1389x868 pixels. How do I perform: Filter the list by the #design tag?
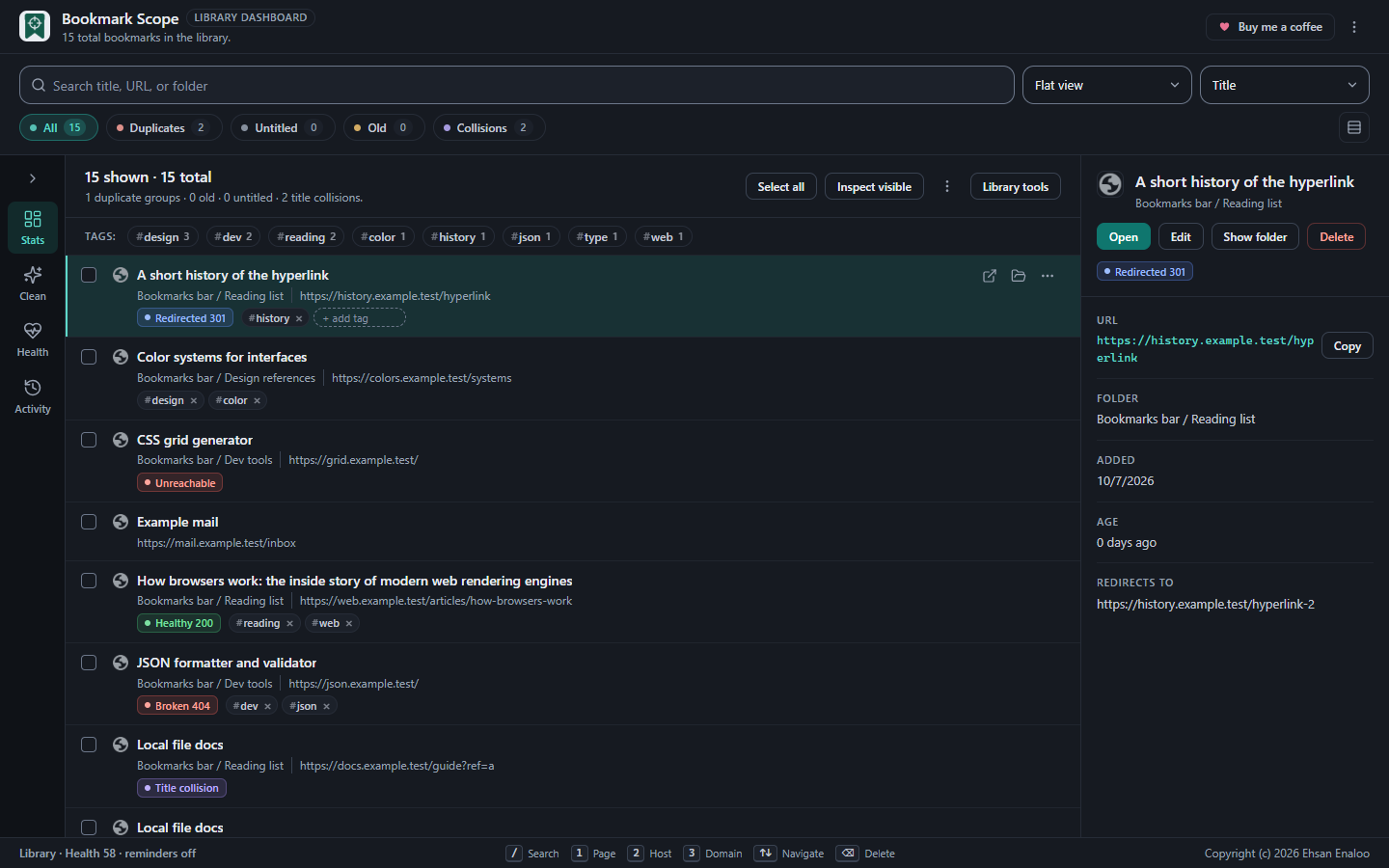click(163, 236)
